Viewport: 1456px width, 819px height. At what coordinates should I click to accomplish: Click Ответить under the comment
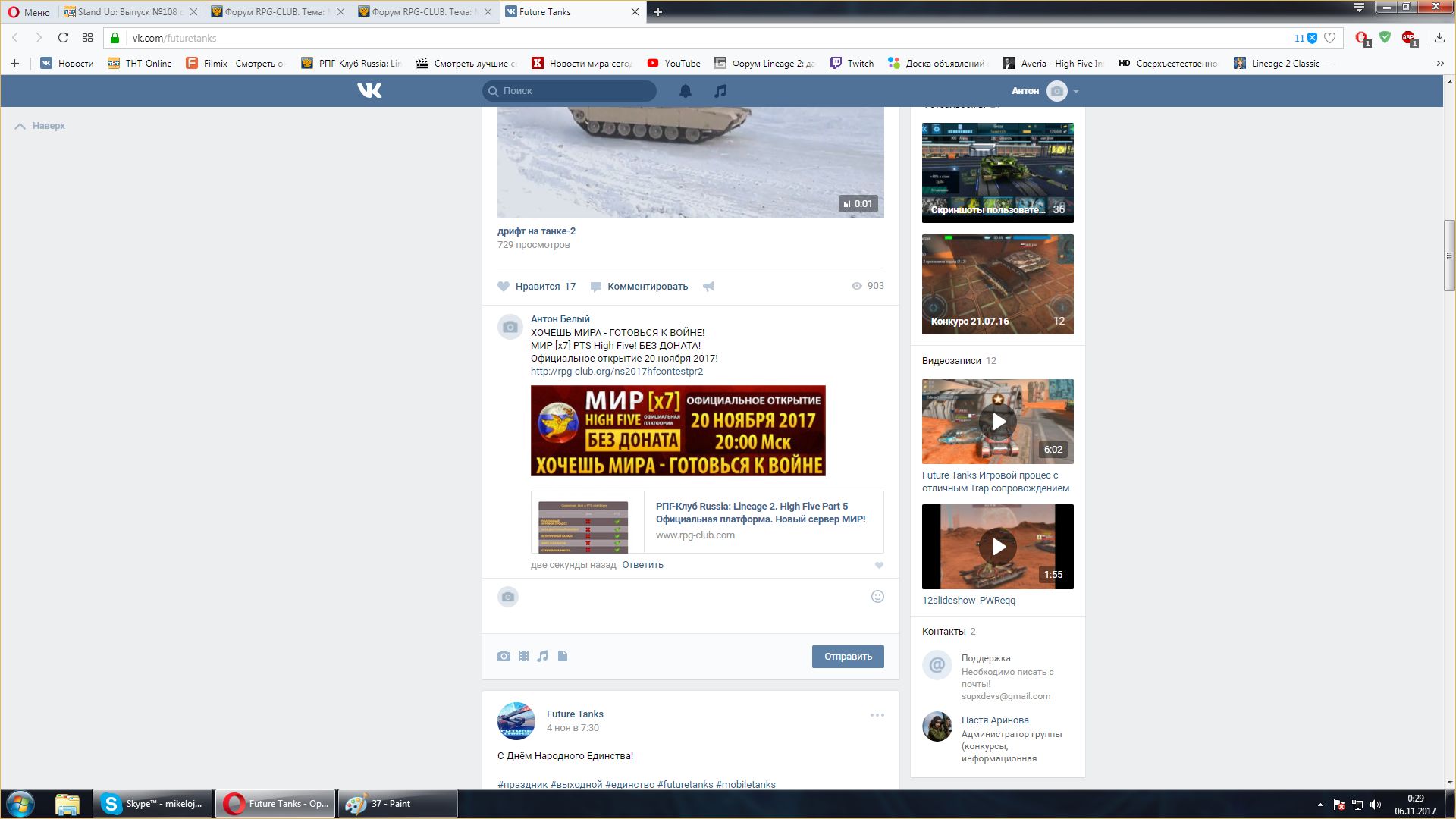coord(642,565)
